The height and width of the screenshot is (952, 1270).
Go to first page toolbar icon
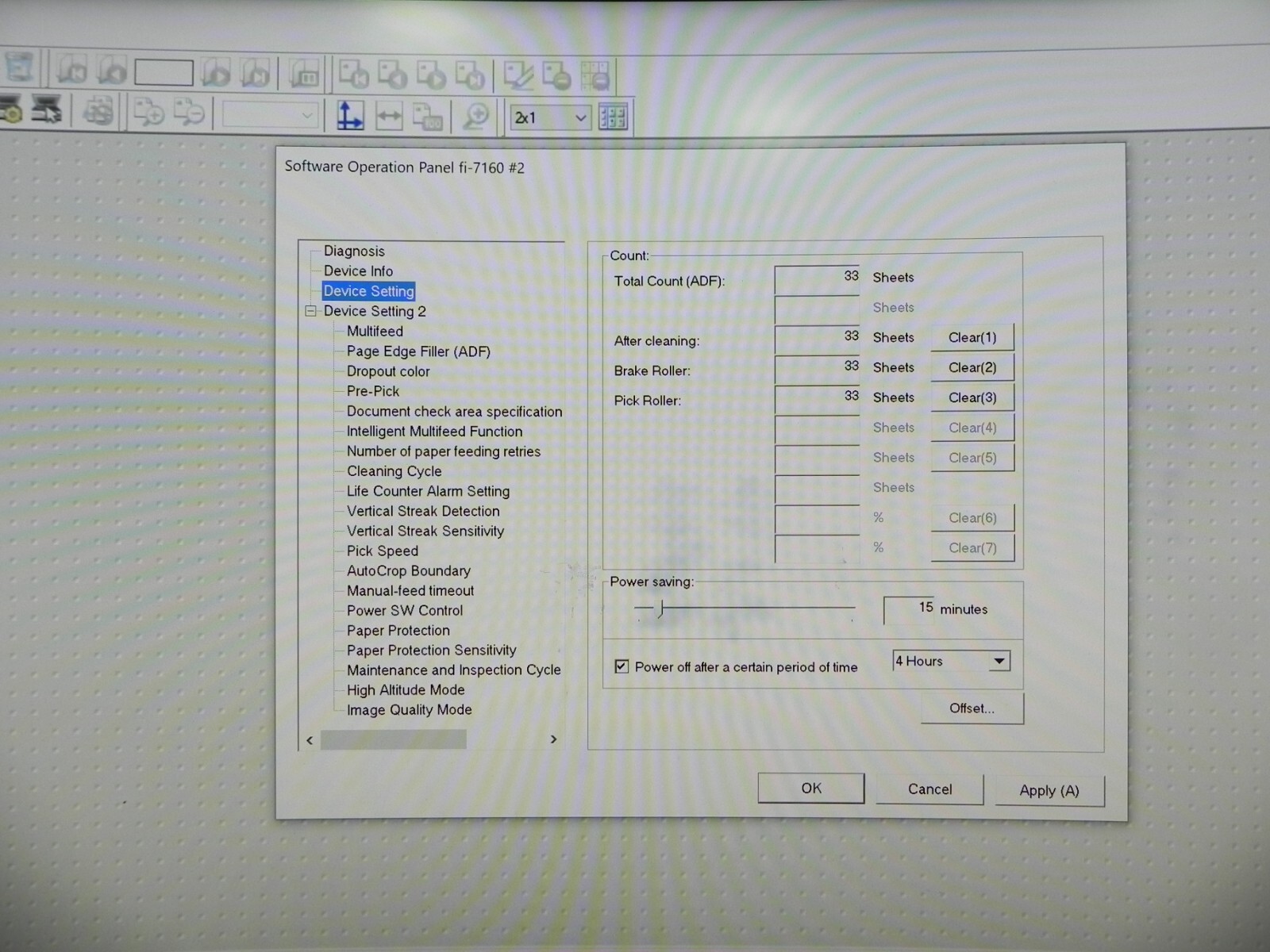click(x=72, y=71)
